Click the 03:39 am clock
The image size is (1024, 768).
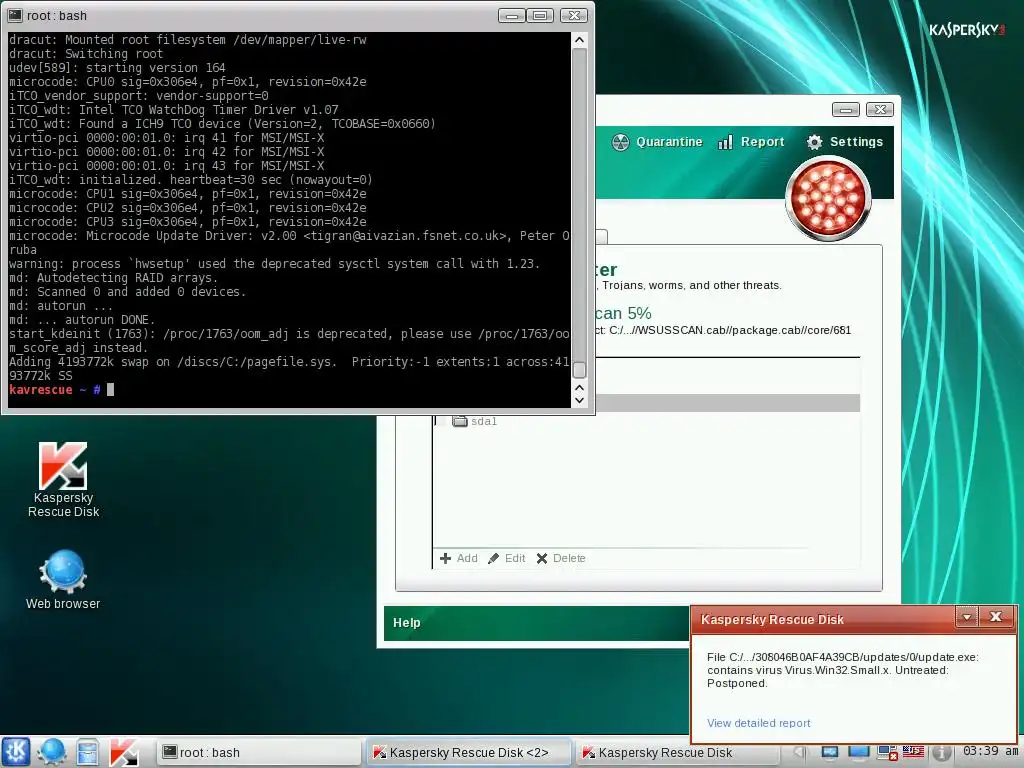click(x=990, y=751)
